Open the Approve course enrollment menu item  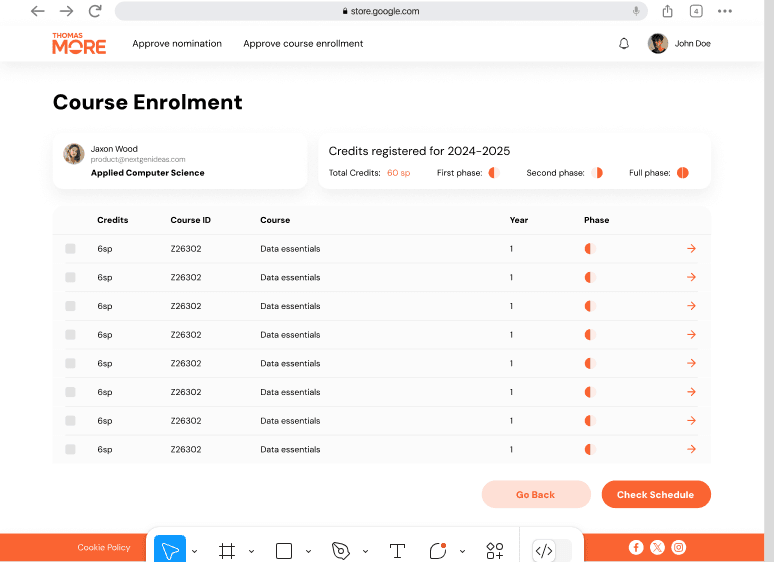click(x=303, y=43)
